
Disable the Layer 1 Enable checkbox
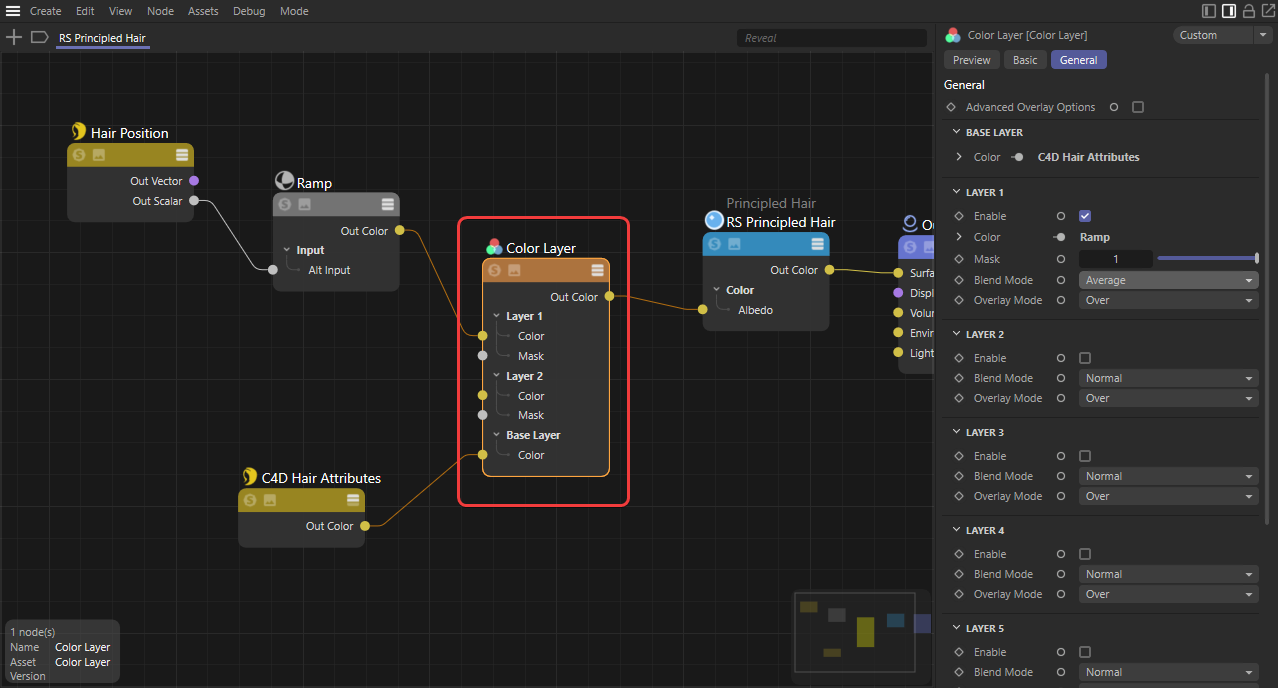pyautogui.click(x=1085, y=216)
